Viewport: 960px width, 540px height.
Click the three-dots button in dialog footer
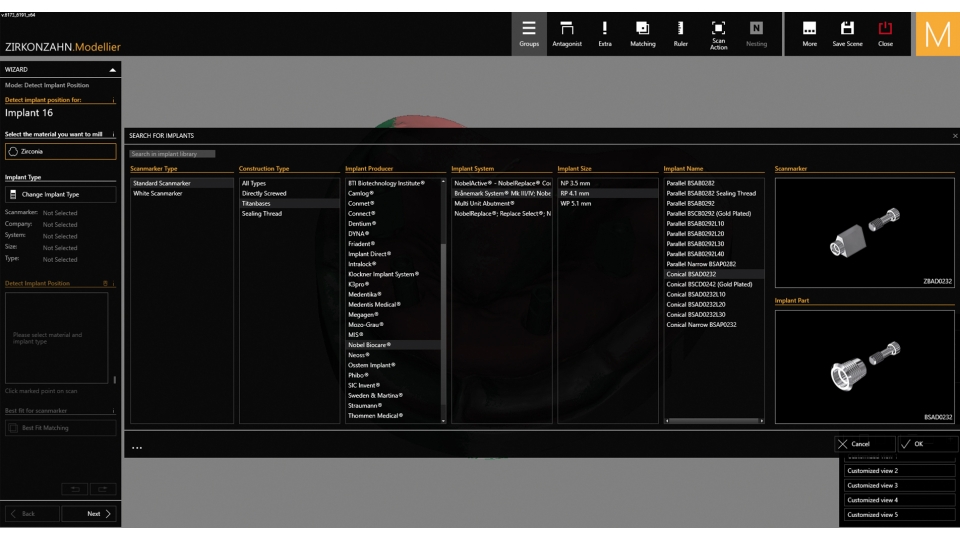coord(137,448)
